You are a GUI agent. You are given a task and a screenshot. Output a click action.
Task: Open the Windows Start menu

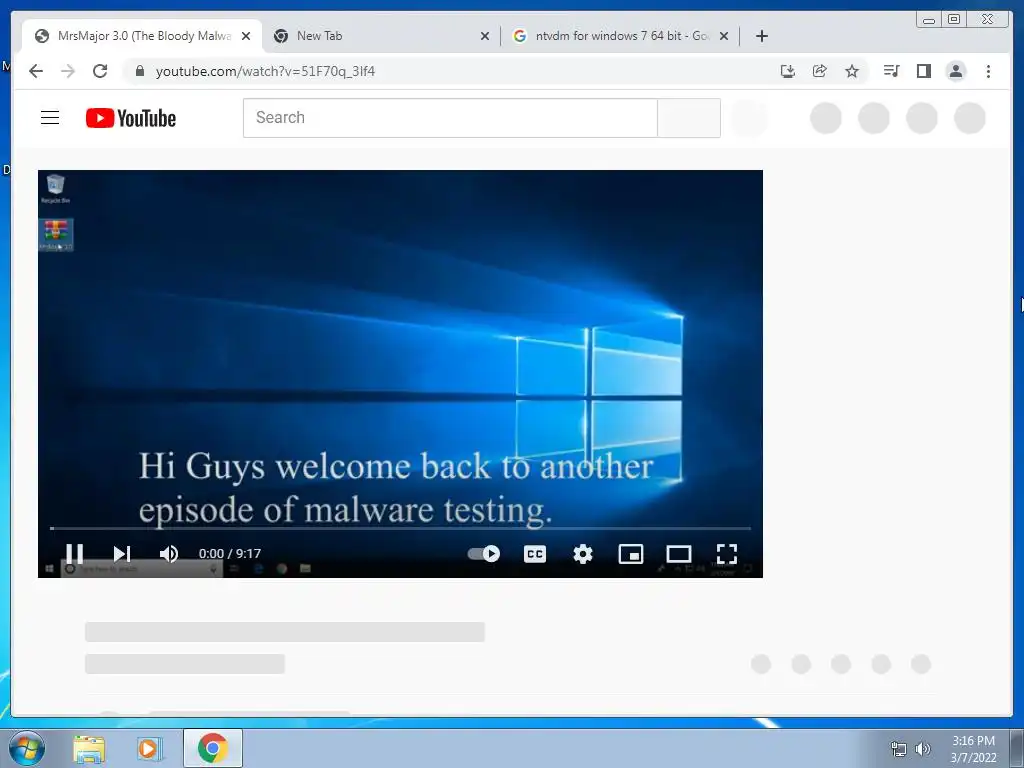pos(27,748)
